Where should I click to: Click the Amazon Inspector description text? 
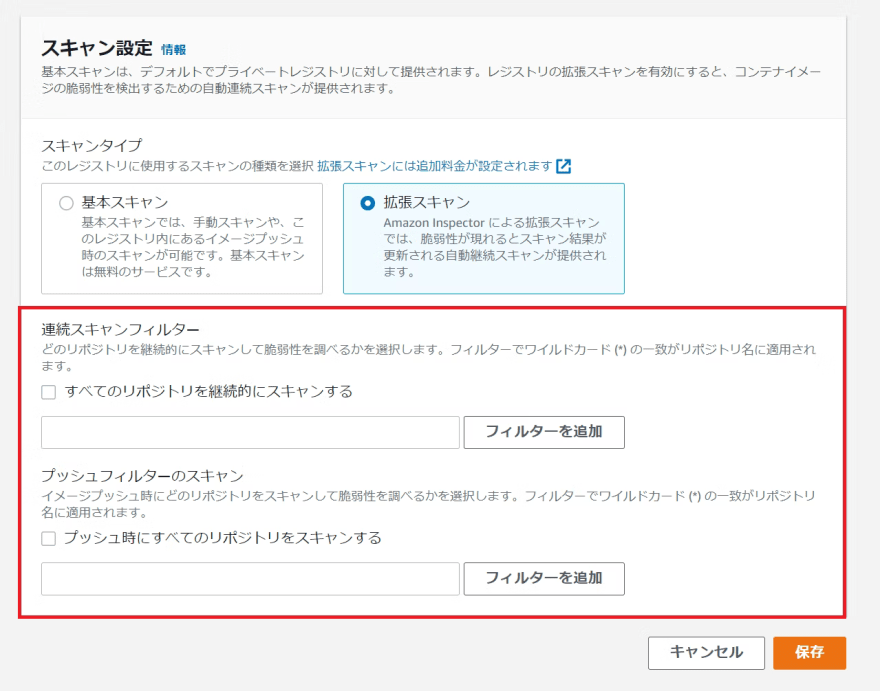coord(495,248)
